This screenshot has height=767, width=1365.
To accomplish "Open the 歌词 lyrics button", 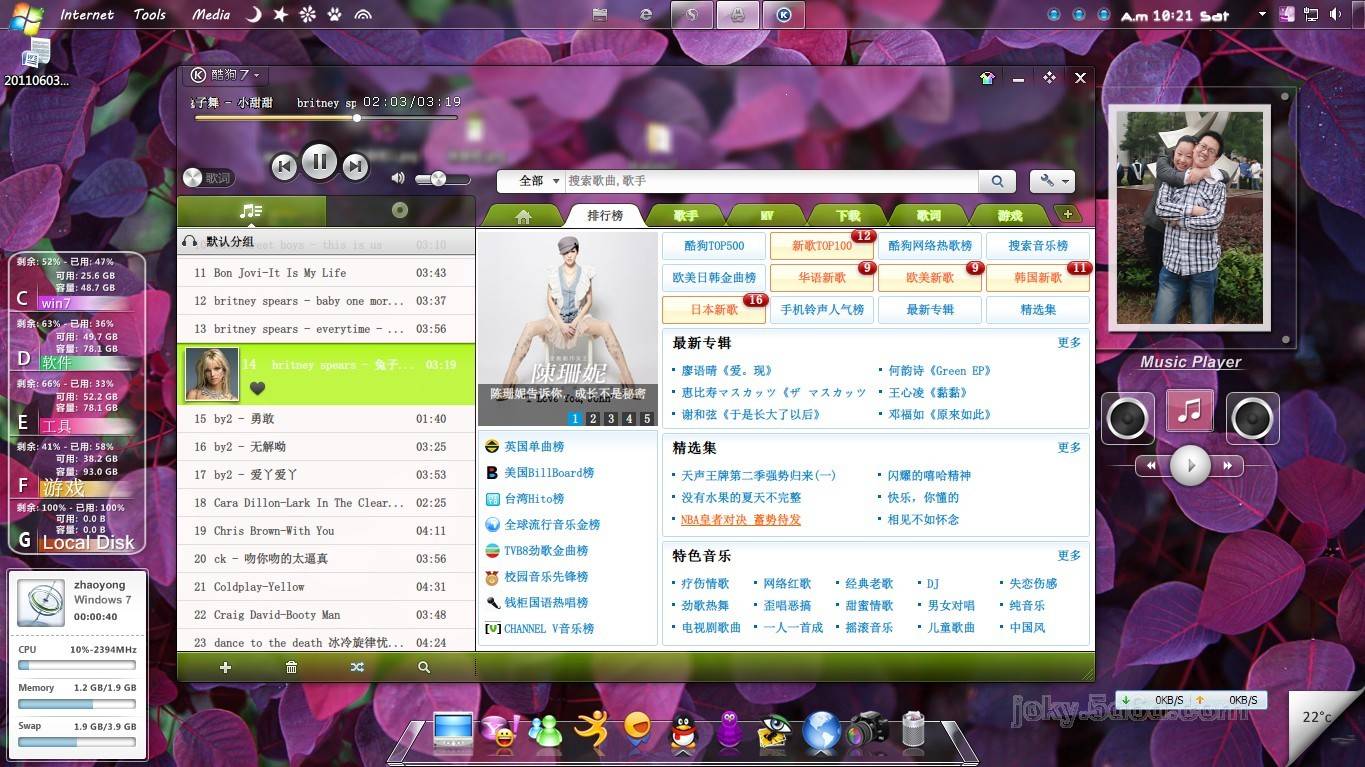I will [208, 178].
